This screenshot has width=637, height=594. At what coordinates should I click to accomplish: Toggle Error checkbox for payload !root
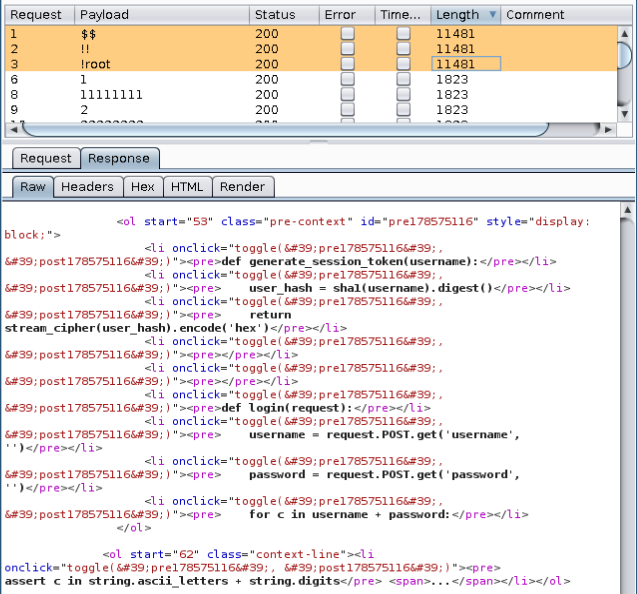pyautogui.click(x=347, y=64)
